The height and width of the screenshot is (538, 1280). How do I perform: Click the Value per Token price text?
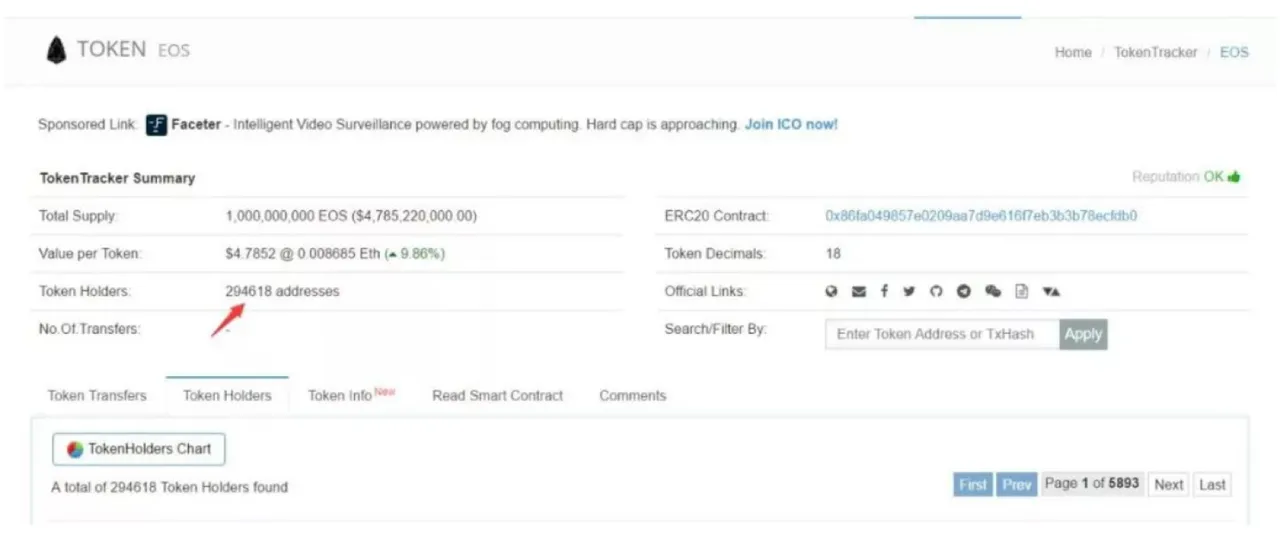pos(303,254)
